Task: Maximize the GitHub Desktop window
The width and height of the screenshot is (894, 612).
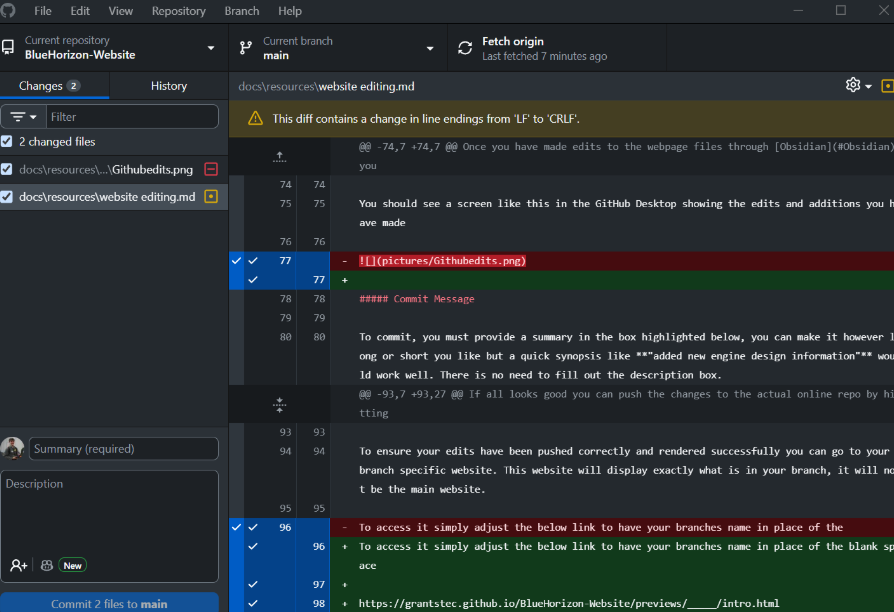Action: pyautogui.click(x=841, y=10)
